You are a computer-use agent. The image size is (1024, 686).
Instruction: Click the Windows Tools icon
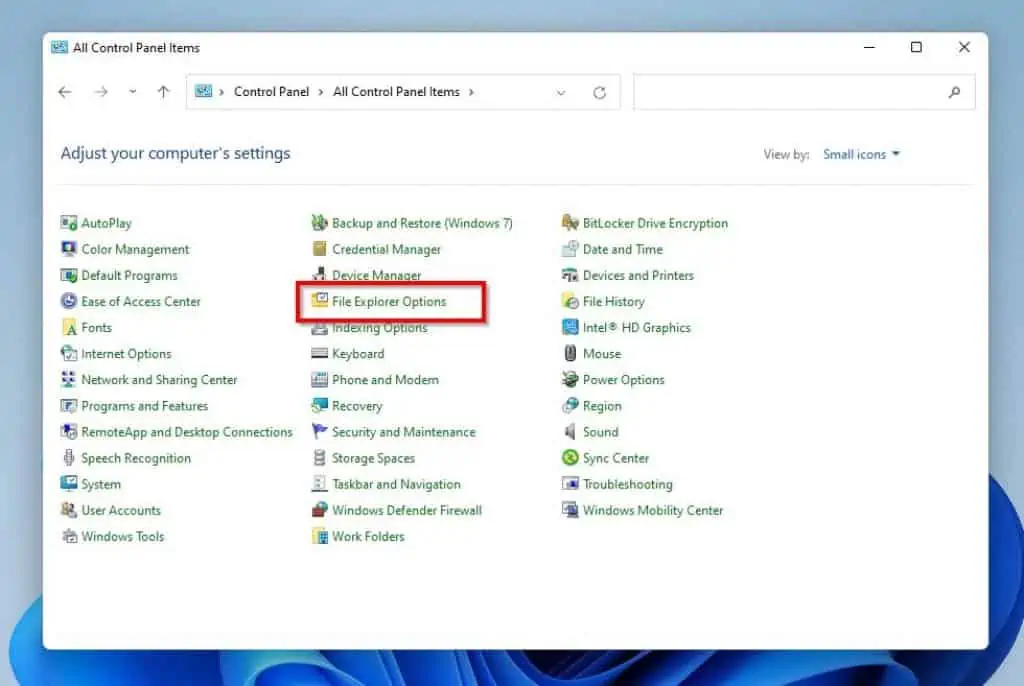(69, 537)
